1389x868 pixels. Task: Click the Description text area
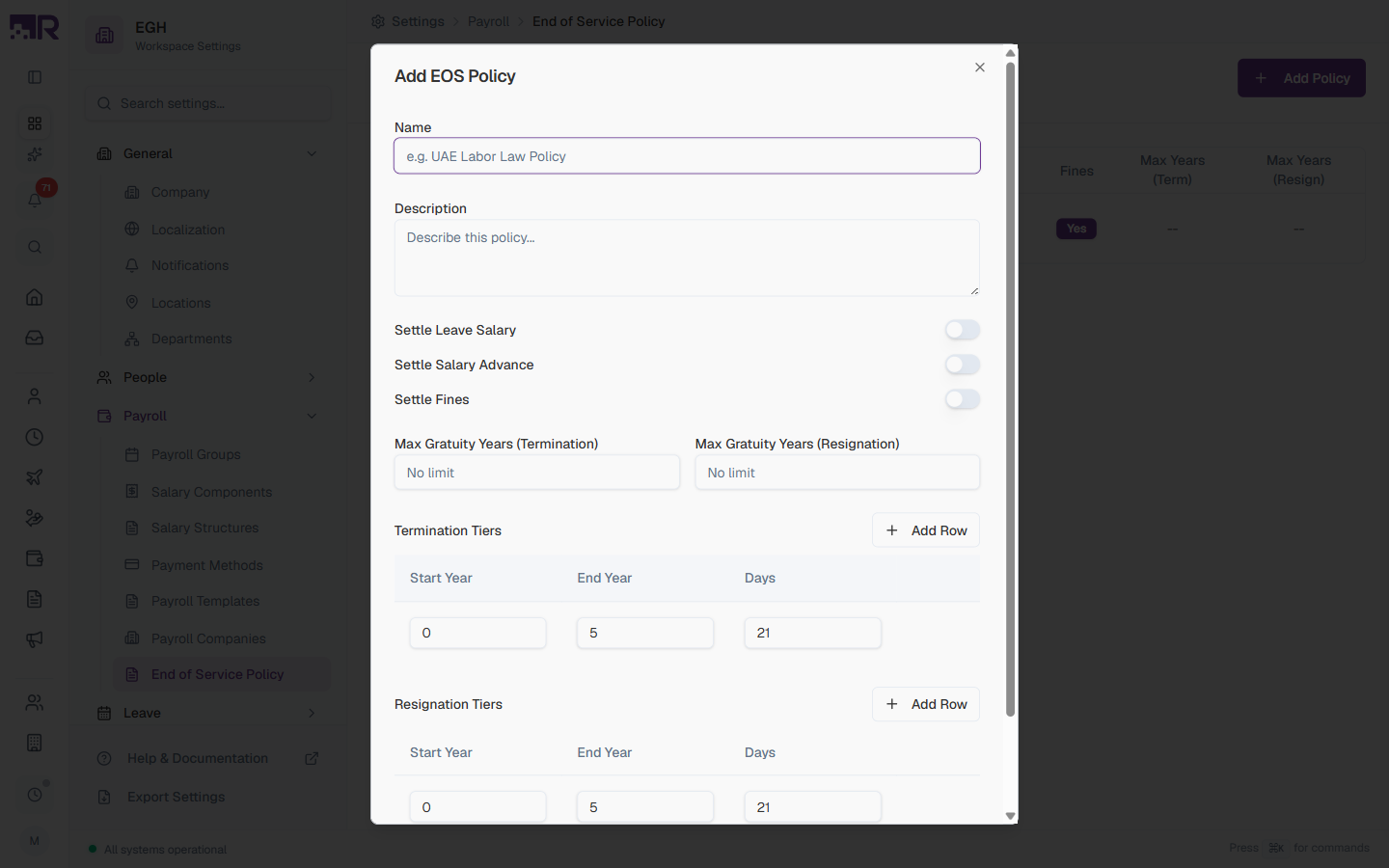click(687, 258)
